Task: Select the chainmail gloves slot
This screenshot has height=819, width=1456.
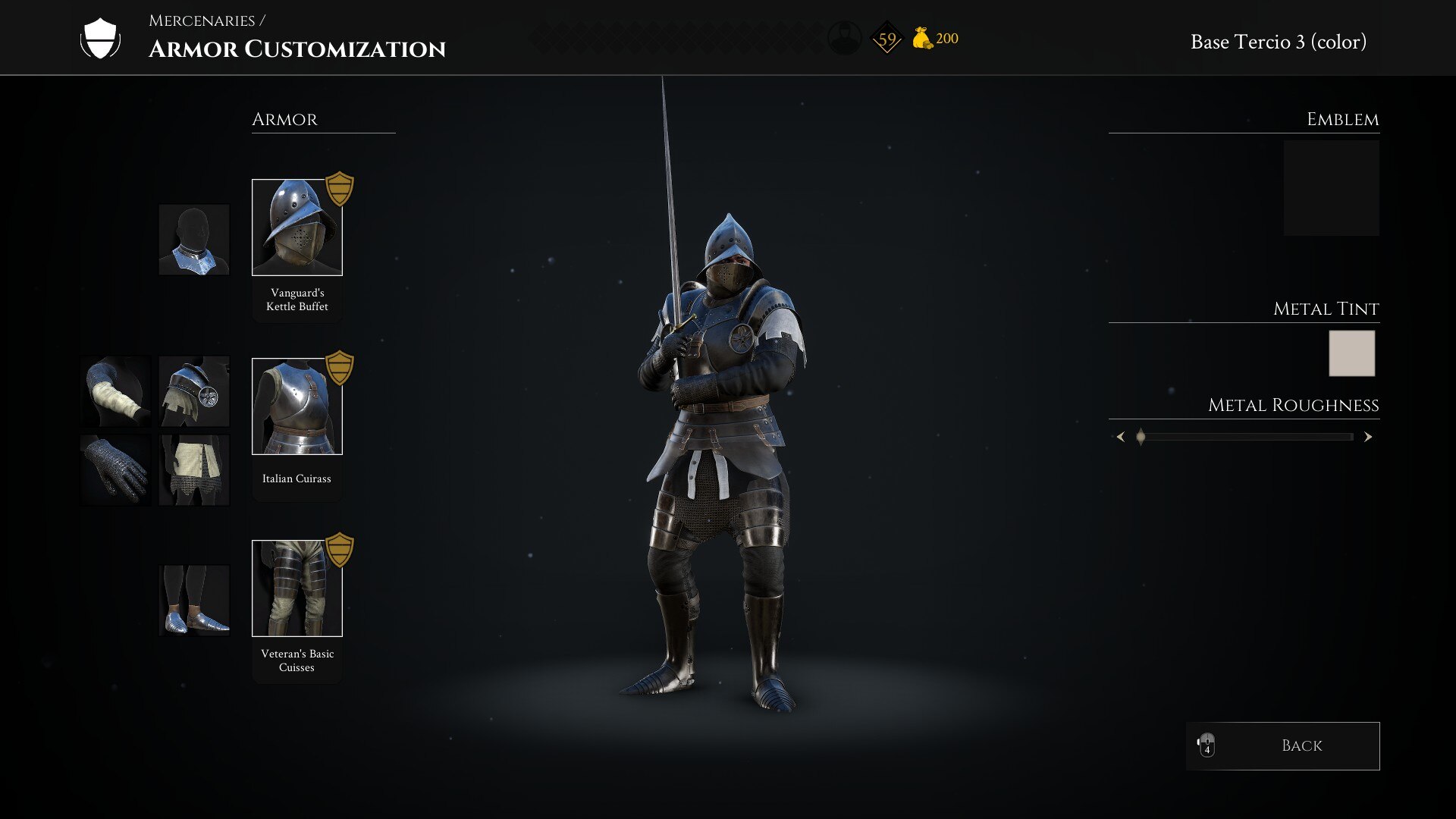Action: coord(116,470)
